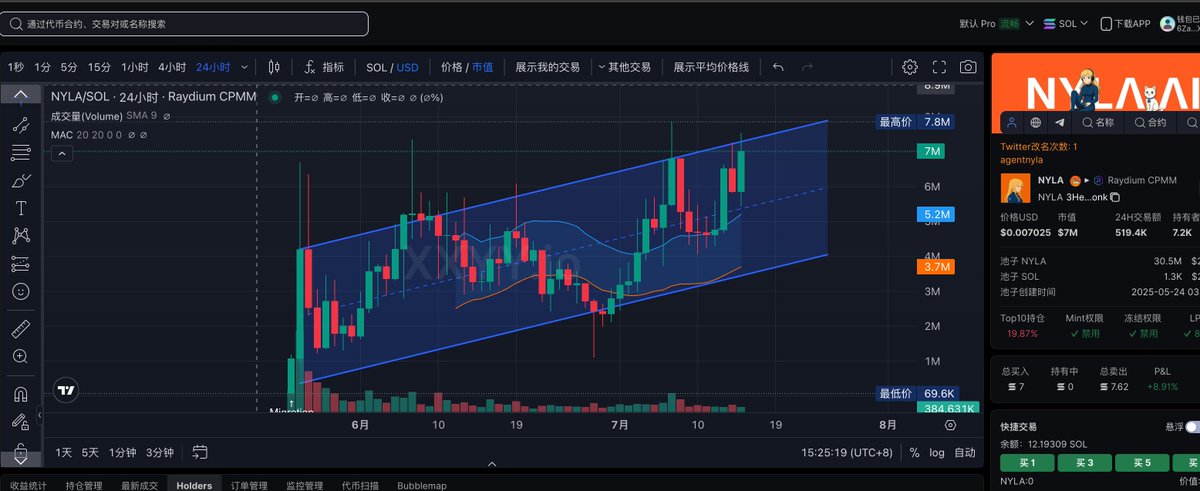
Task: Select the brush drawing tool
Action: [x=20, y=181]
